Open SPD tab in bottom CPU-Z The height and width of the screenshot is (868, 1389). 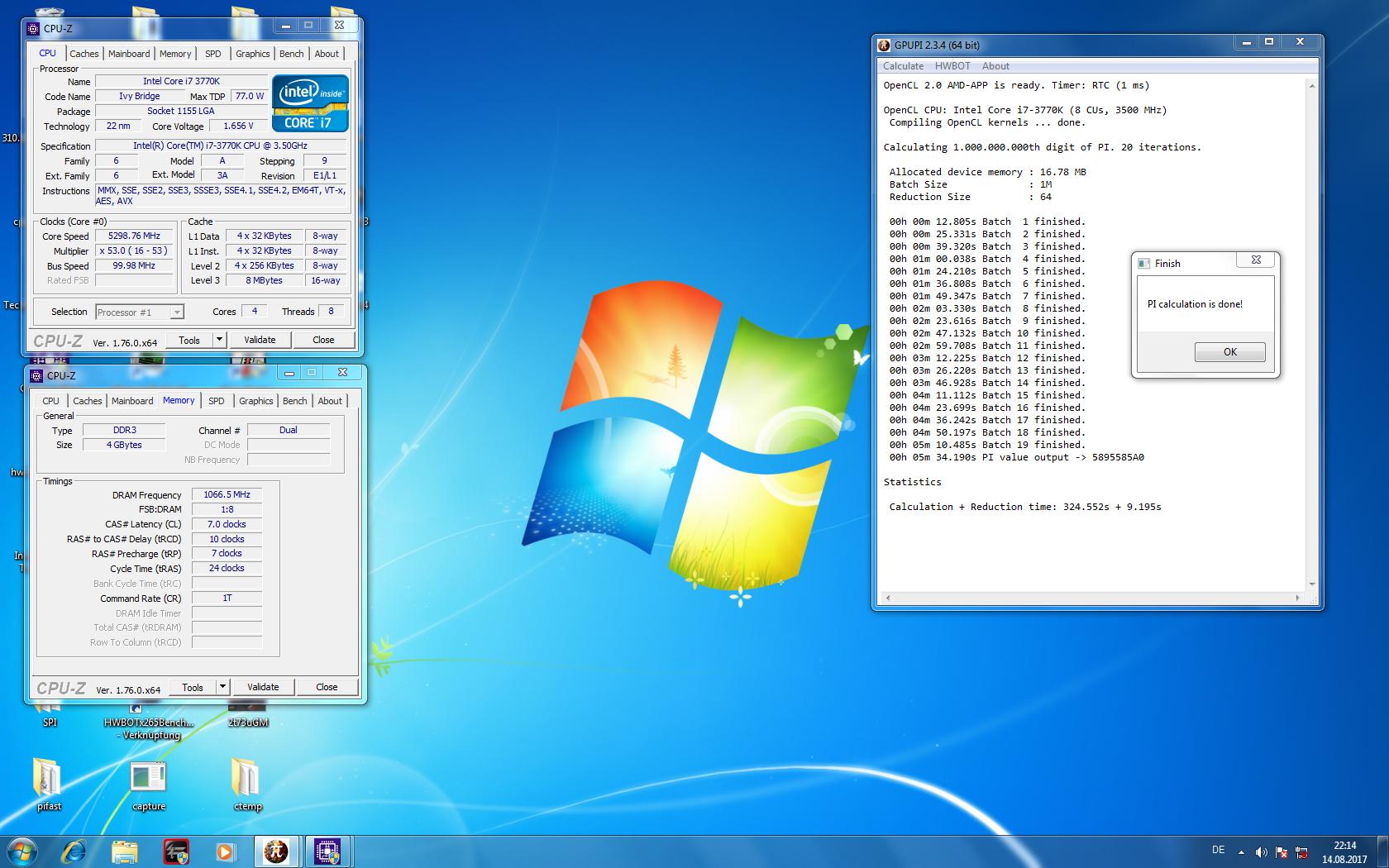[x=217, y=401]
